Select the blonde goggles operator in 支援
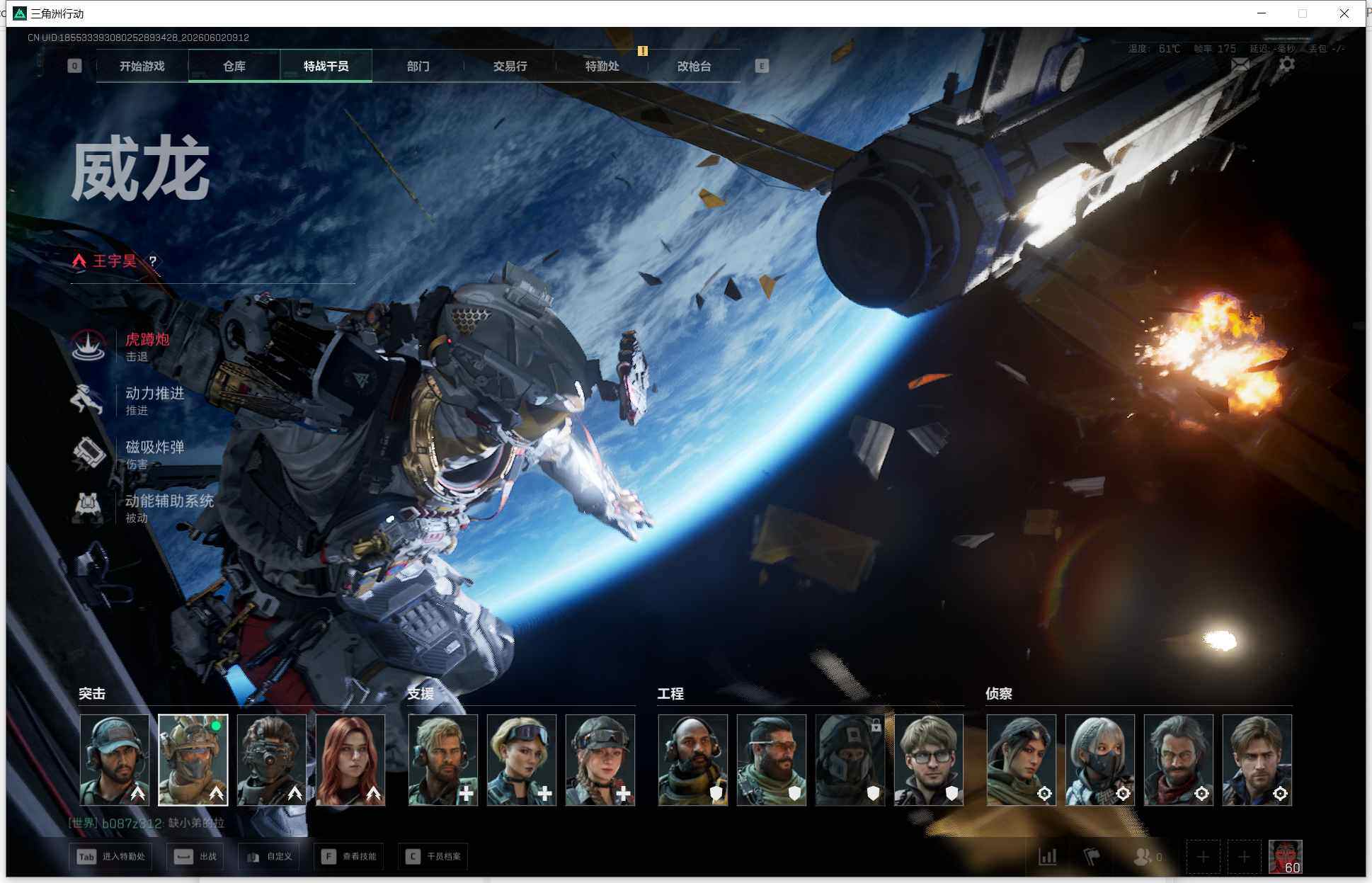Screen dimensions: 1372x883 tap(522, 760)
